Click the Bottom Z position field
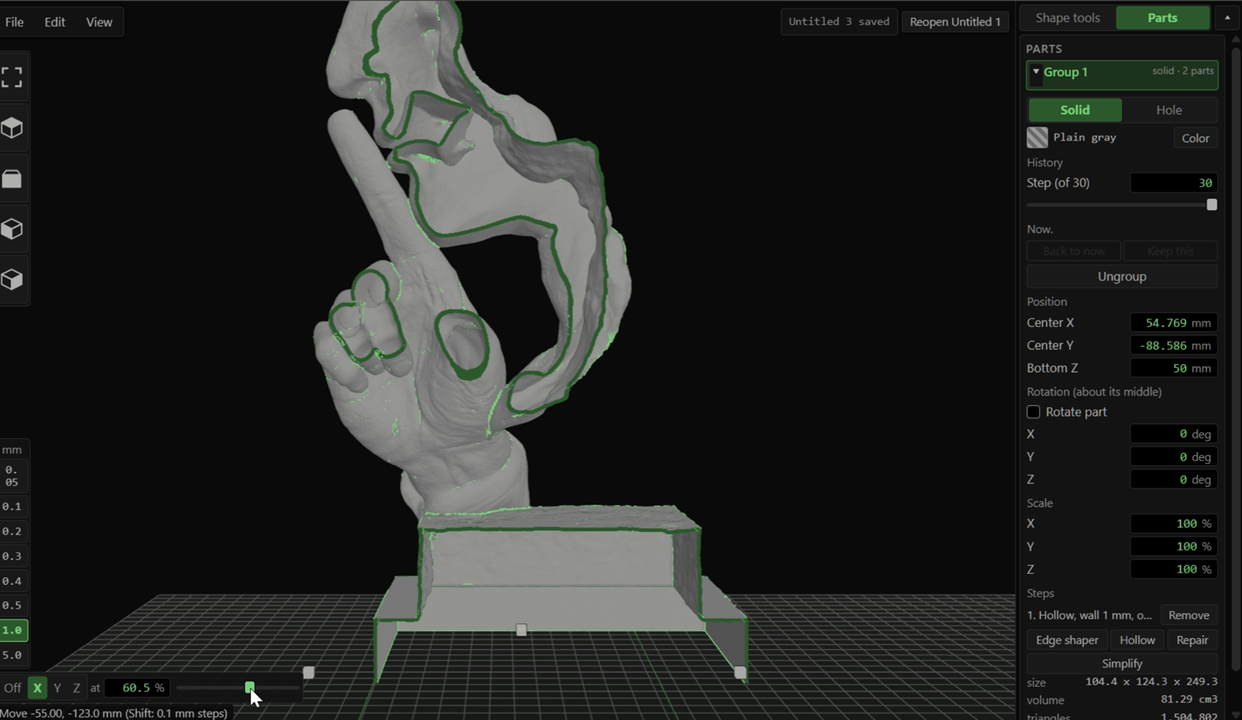 [1173, 368]
